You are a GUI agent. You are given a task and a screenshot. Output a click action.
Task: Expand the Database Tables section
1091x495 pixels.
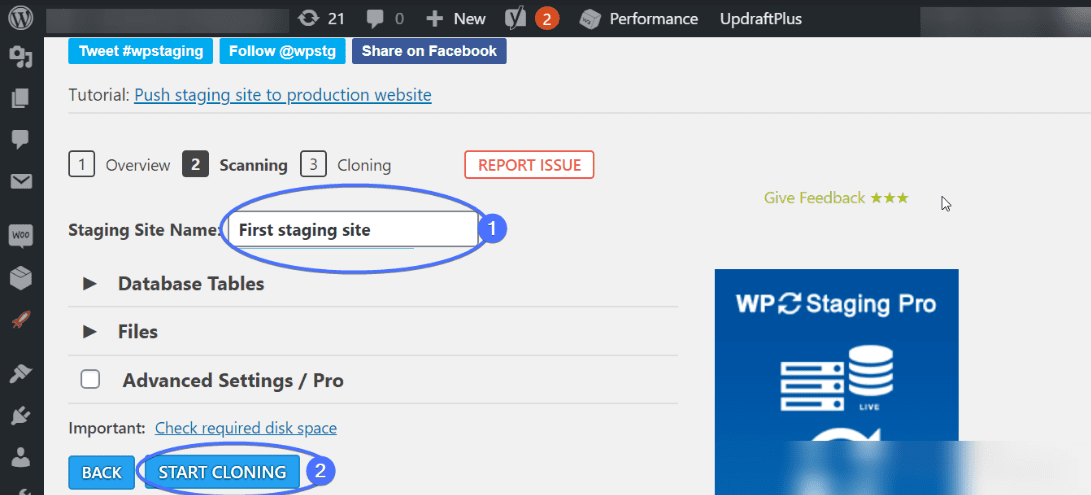click(173, 283)
